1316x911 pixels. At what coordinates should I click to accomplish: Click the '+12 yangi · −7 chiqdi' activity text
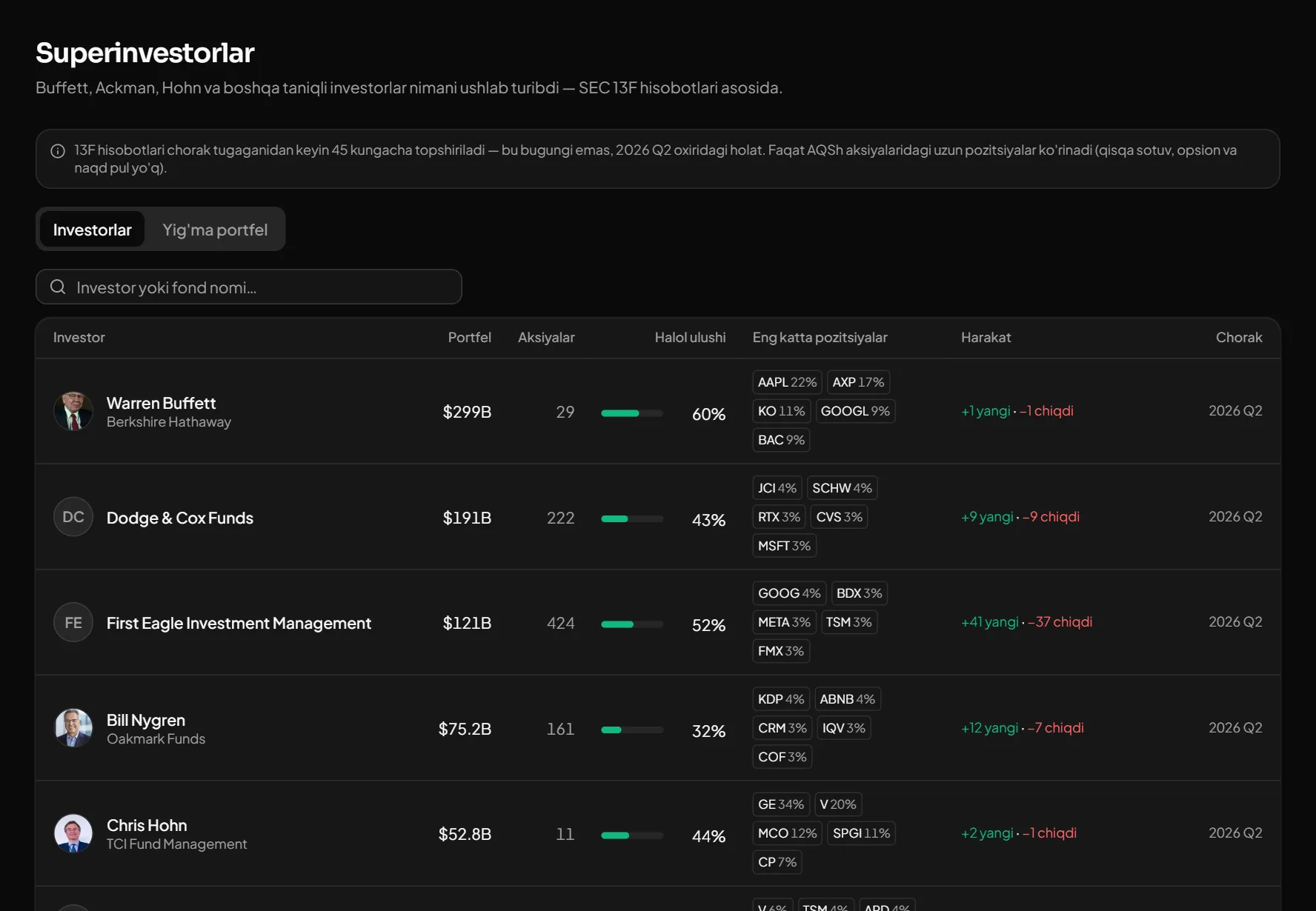pyautogui.click(x=1023, y=728)
